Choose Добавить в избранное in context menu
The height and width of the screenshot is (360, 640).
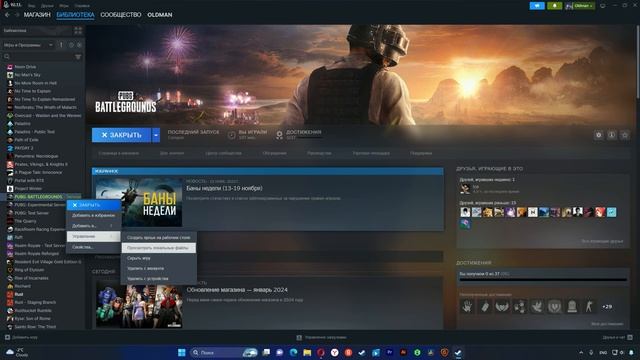93,216
